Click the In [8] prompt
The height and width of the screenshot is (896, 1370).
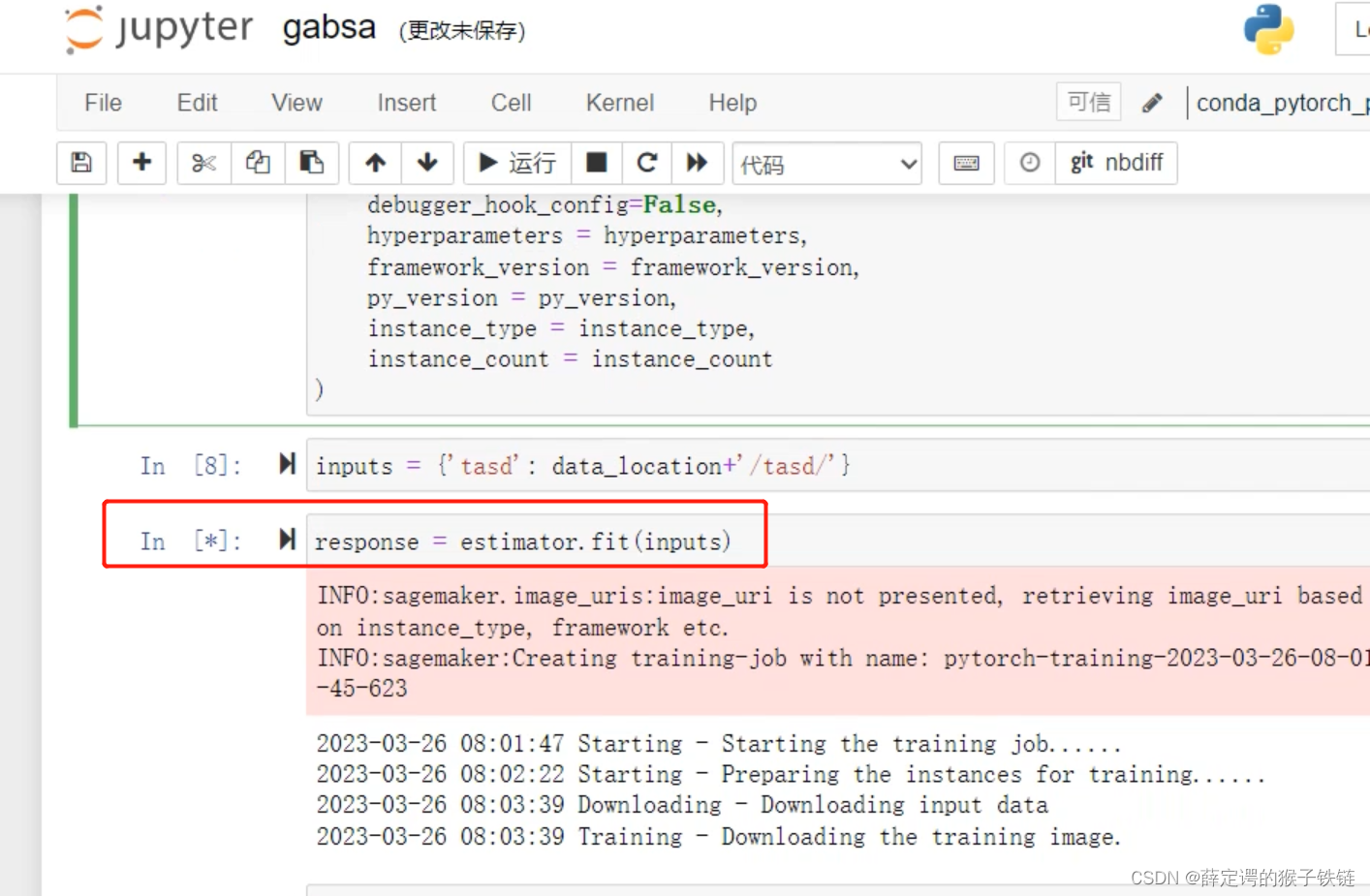coord(190,466)
